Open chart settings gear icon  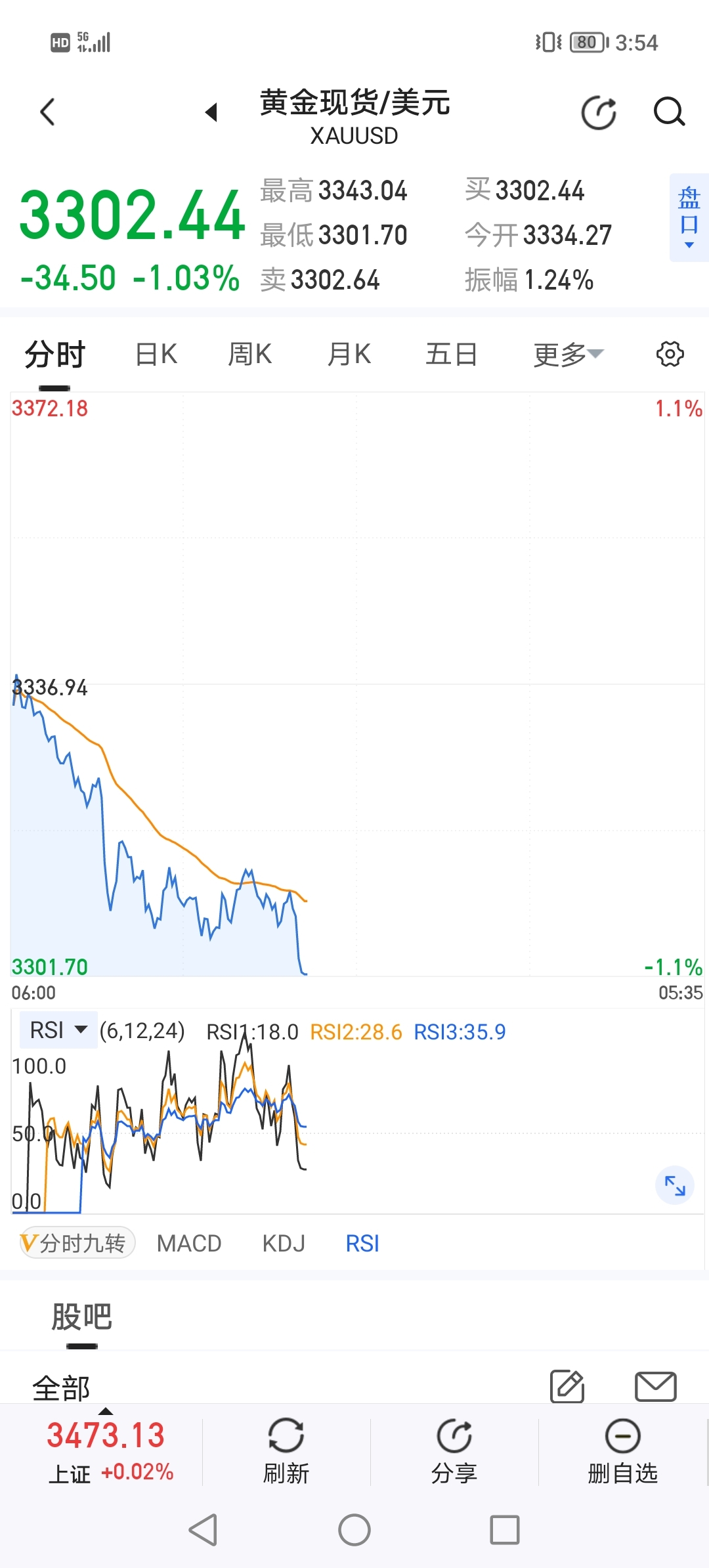[670, 354]
